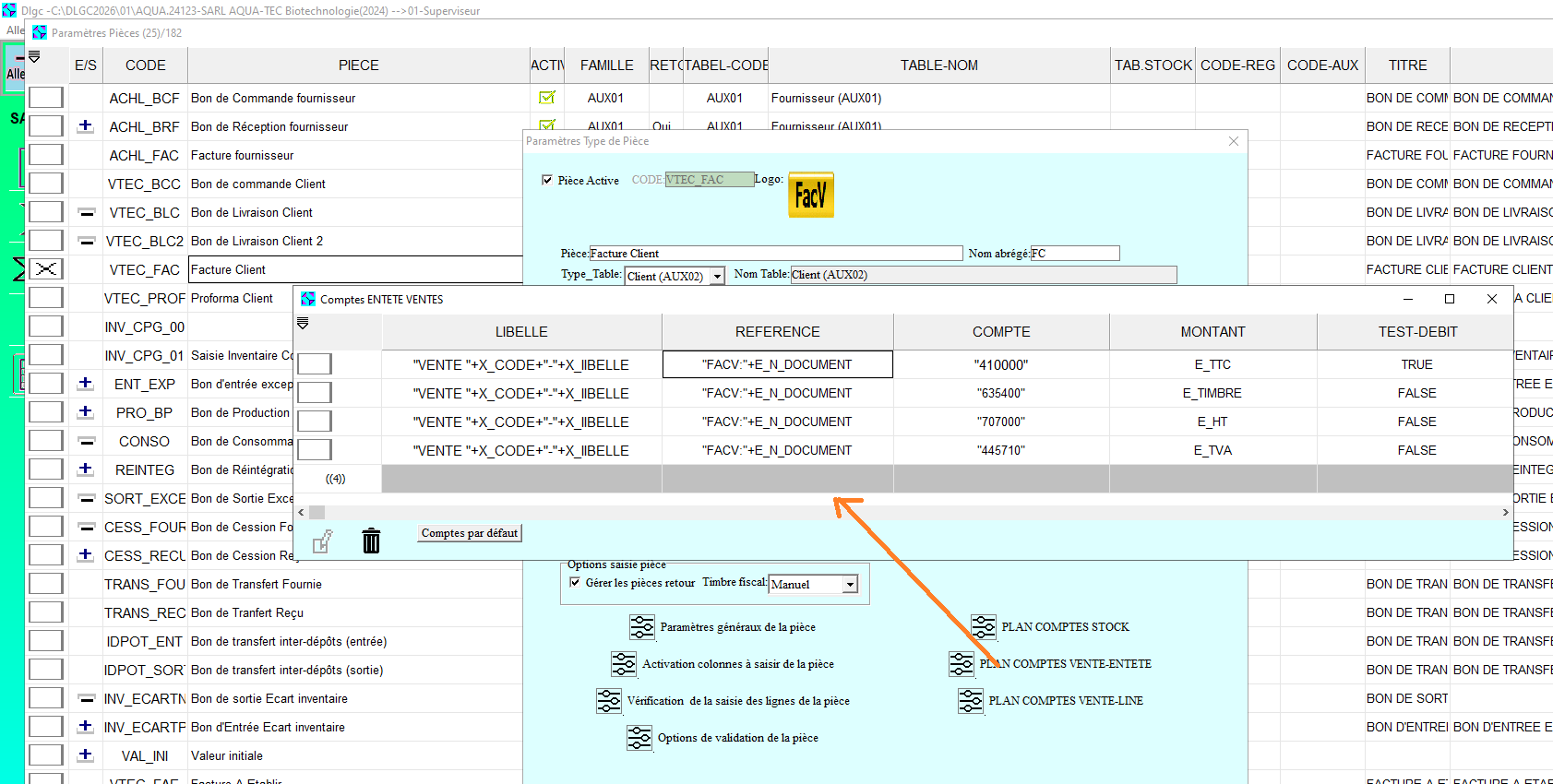Image resolution: width=1553 pixels, height=784 pixels.
Task: Click the Nom abrégé input field
Action: 1074,254
